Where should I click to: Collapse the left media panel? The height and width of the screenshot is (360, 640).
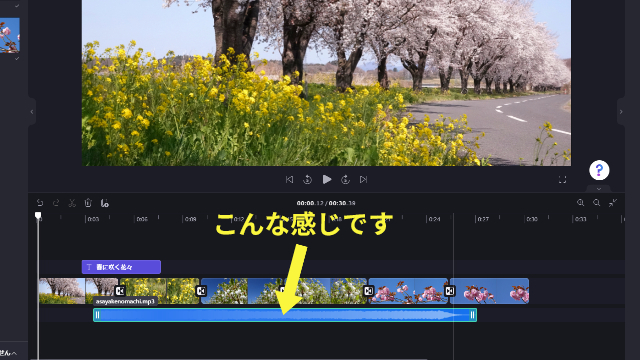pyautogui.click(x=32, y=111)
